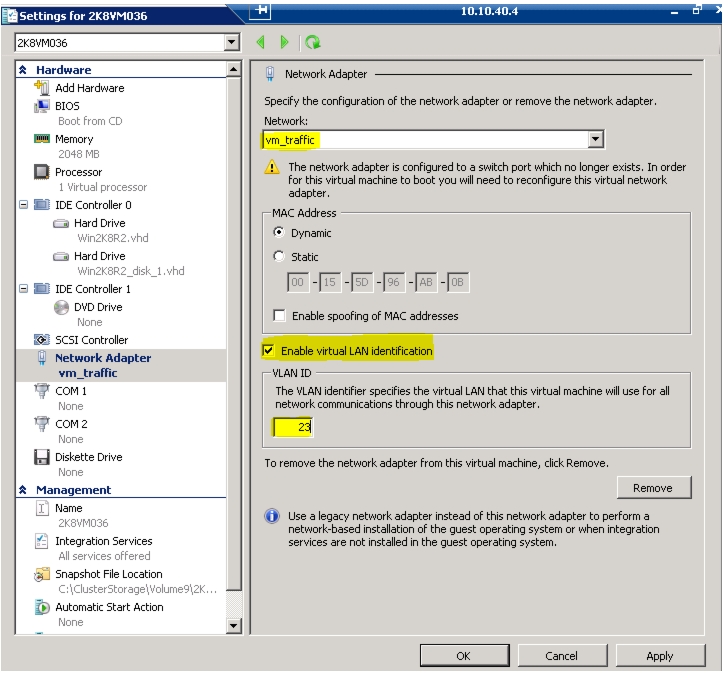Select the Dynamic MAC address option
Image resolution: width=728 pixels, height=683 pixels.
tap(279, 232)
